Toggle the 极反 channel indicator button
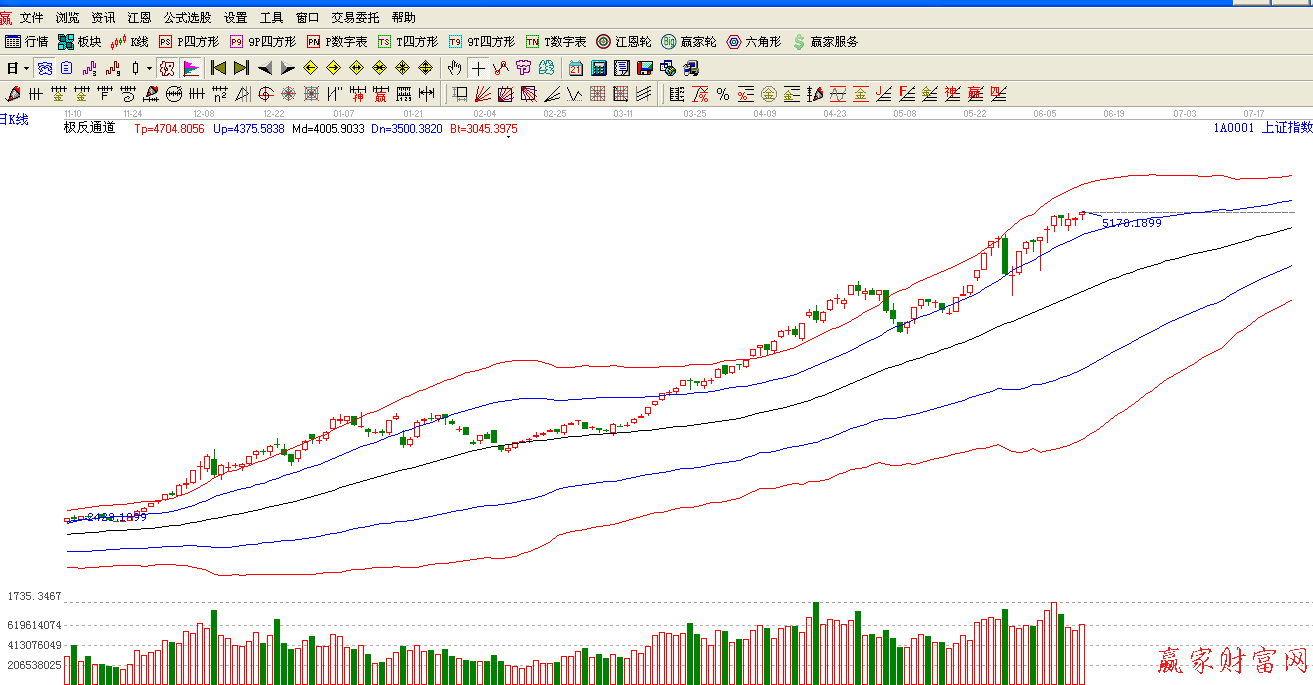The image size is (1313, 685). coord(167,68)
